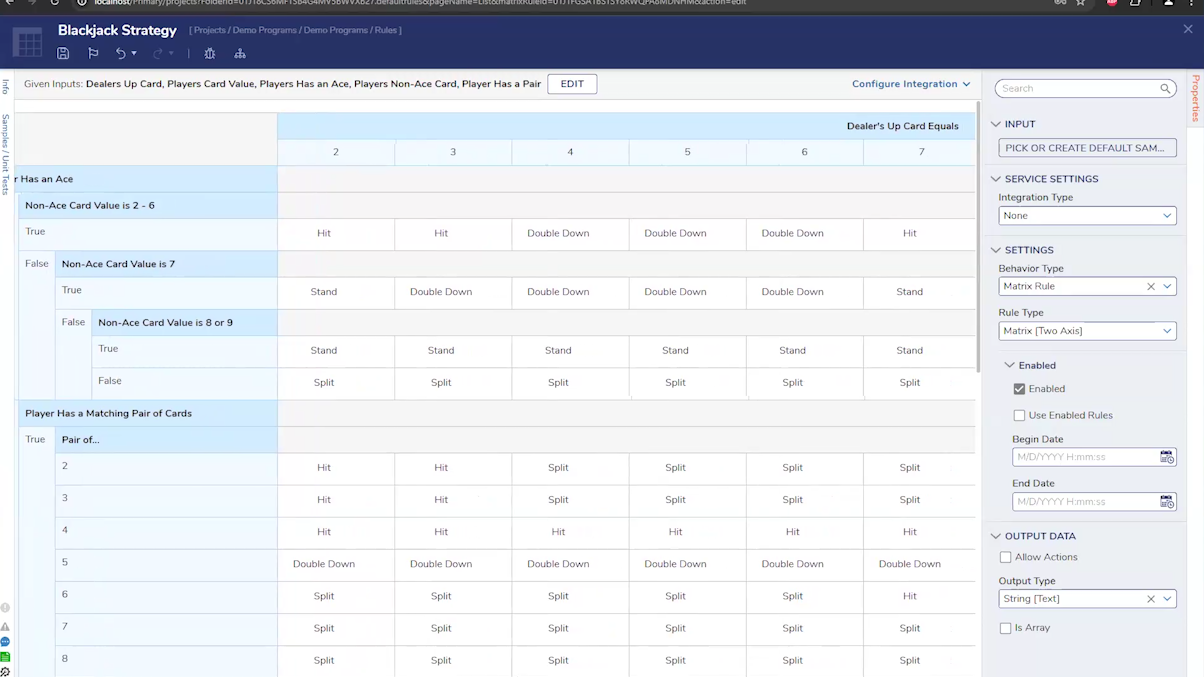Click the Save icon in toolbar

click(x=63, y=54)
